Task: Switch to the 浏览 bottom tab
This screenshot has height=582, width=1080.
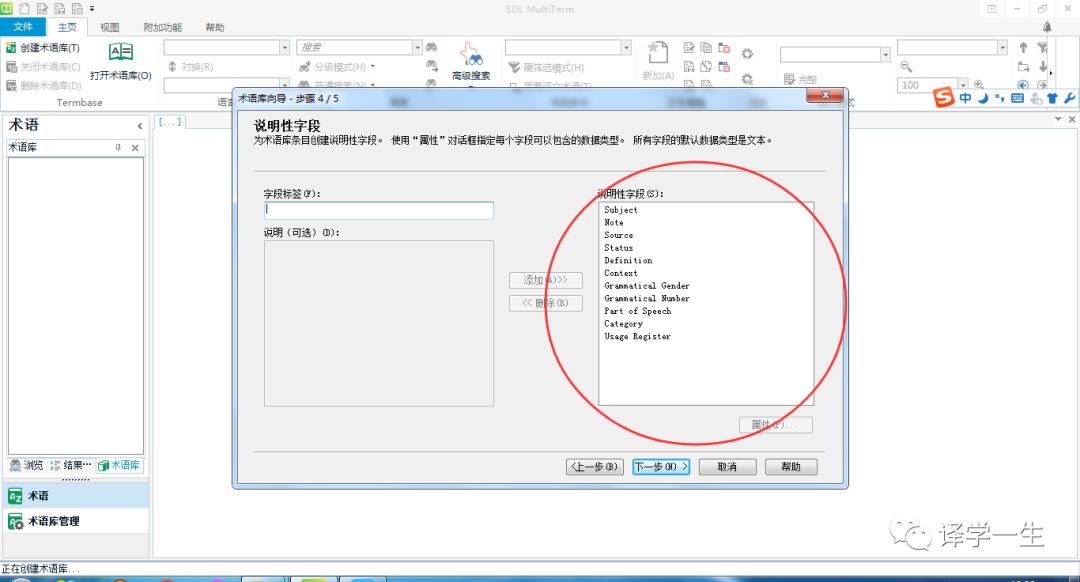Action: coord(27,466)
